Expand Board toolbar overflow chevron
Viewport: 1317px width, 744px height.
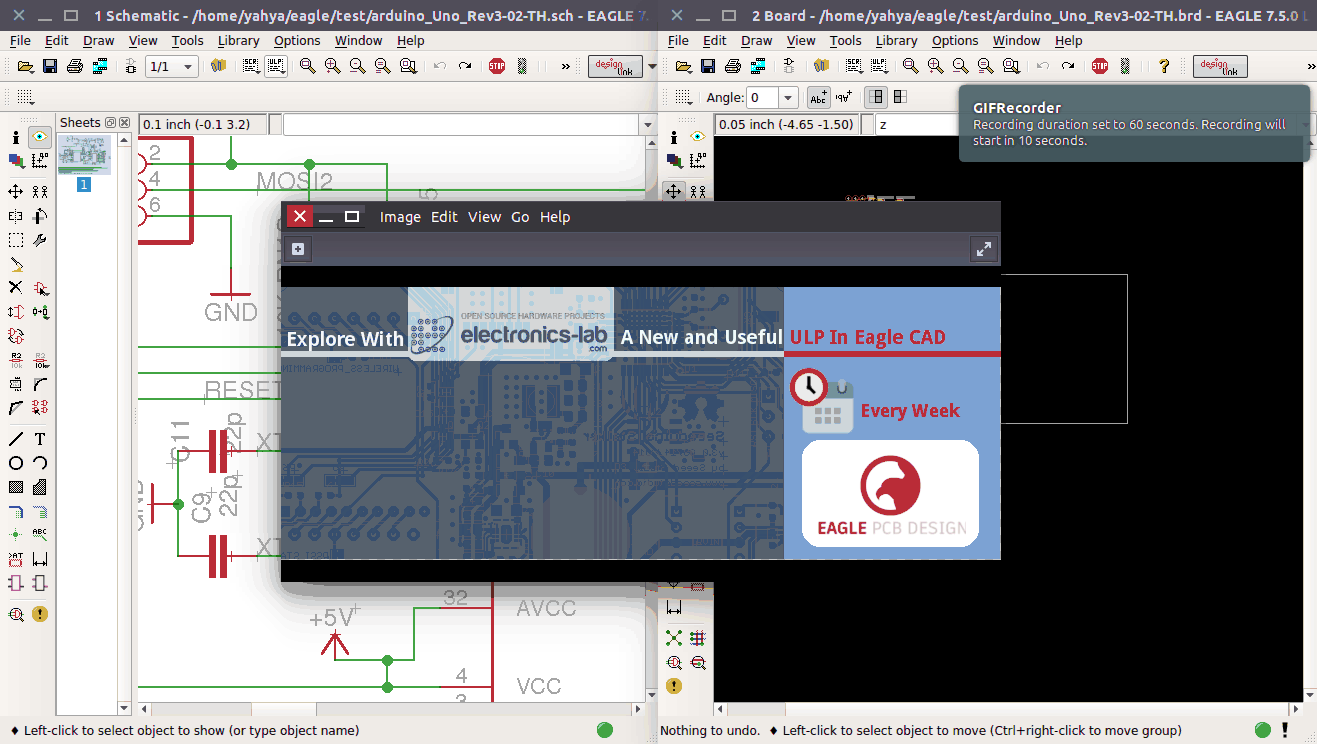click(1311, 66)
